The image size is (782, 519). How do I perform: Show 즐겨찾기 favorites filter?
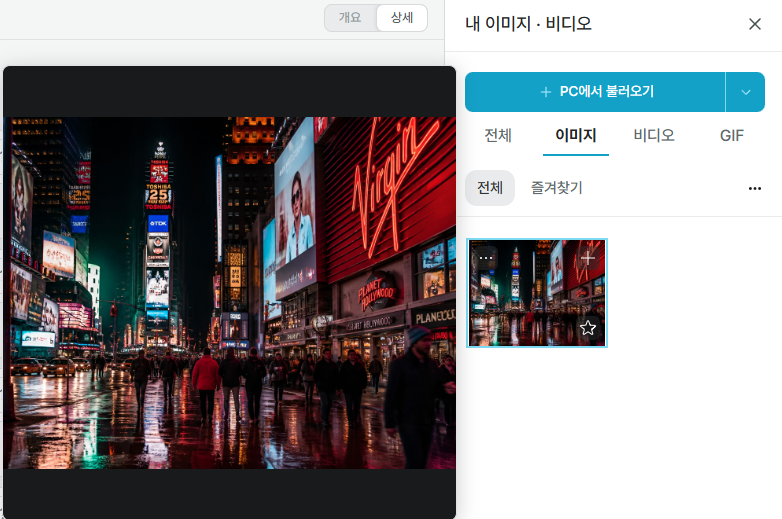pyautogui.click(x=557, y=188)
